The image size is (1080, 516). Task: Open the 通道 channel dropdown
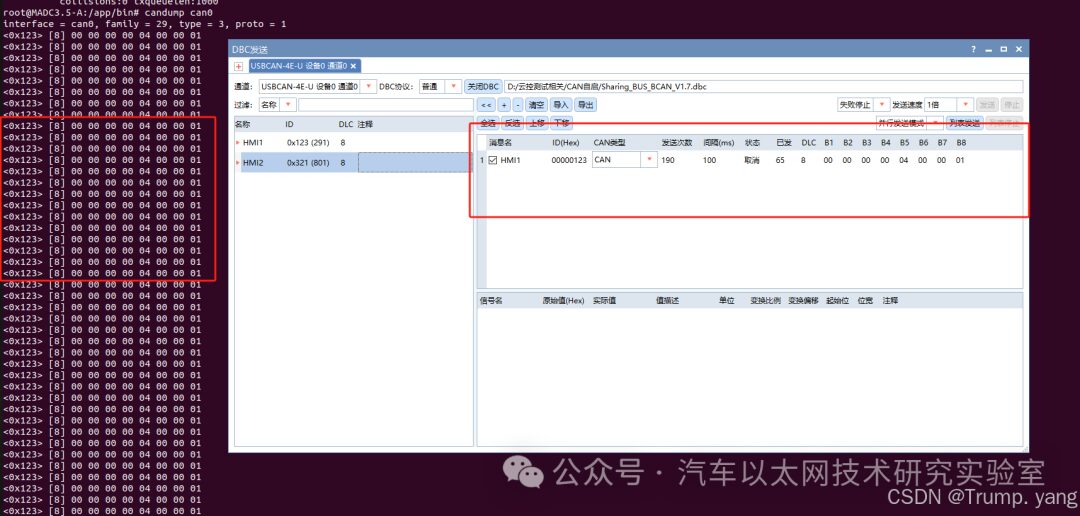[368, 87]
